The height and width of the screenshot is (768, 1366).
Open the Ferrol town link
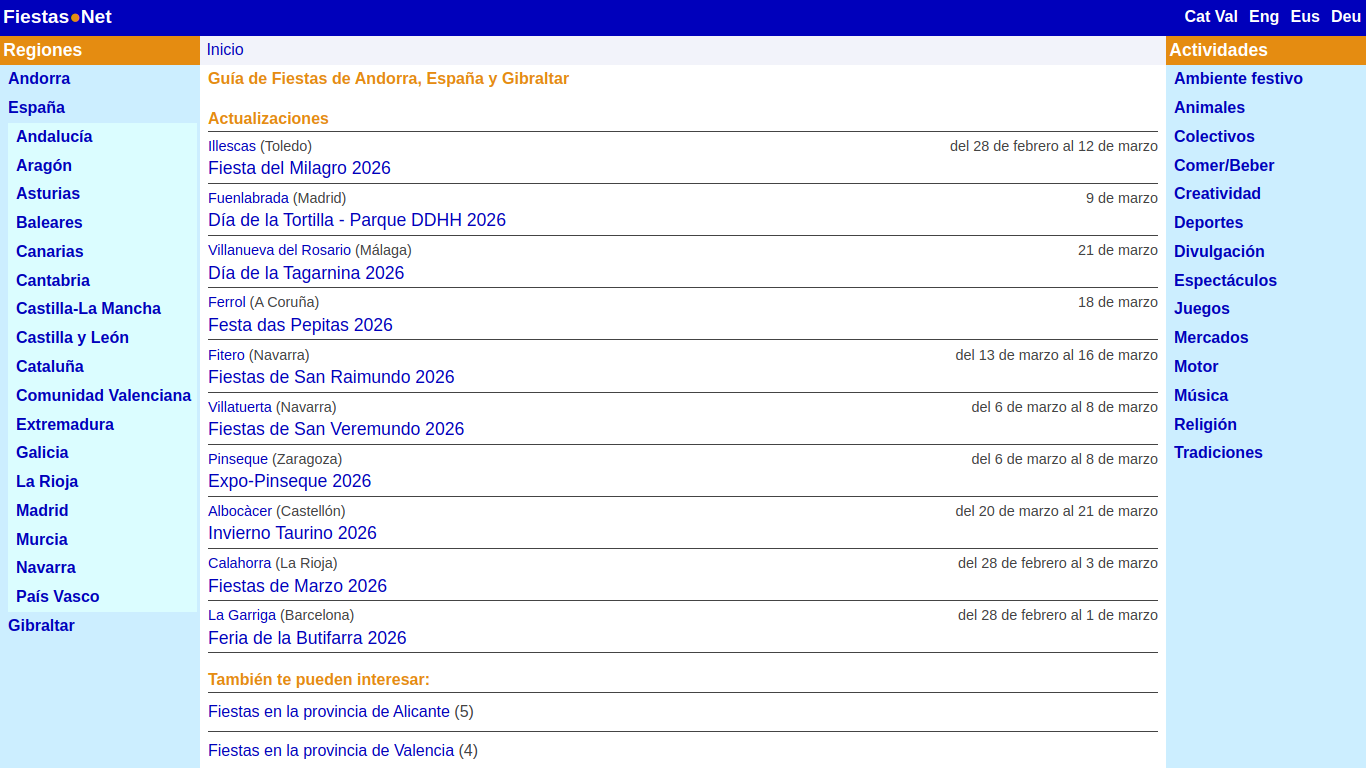227,302
